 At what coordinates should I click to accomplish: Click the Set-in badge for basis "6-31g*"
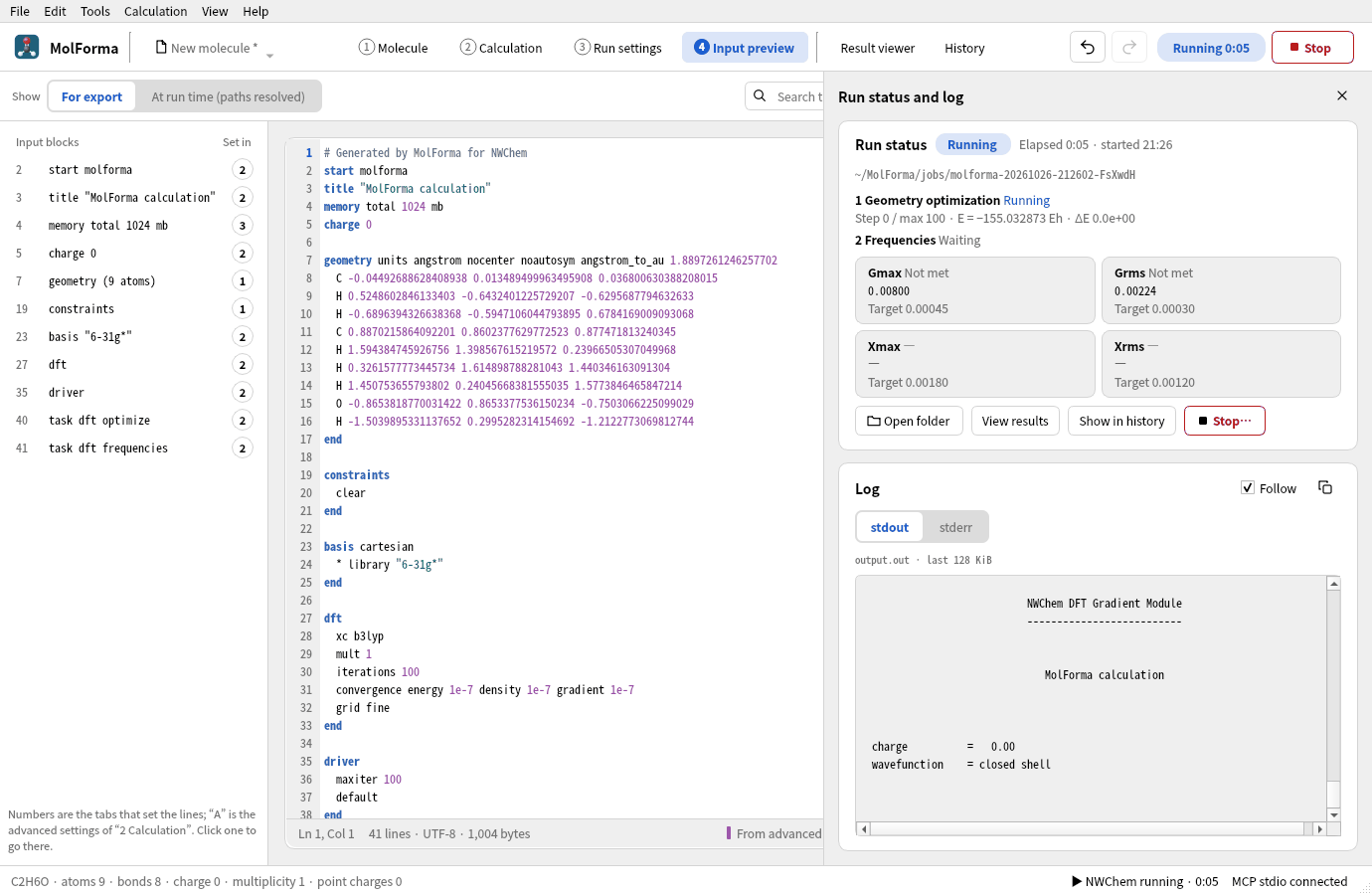tap(243, 337)
